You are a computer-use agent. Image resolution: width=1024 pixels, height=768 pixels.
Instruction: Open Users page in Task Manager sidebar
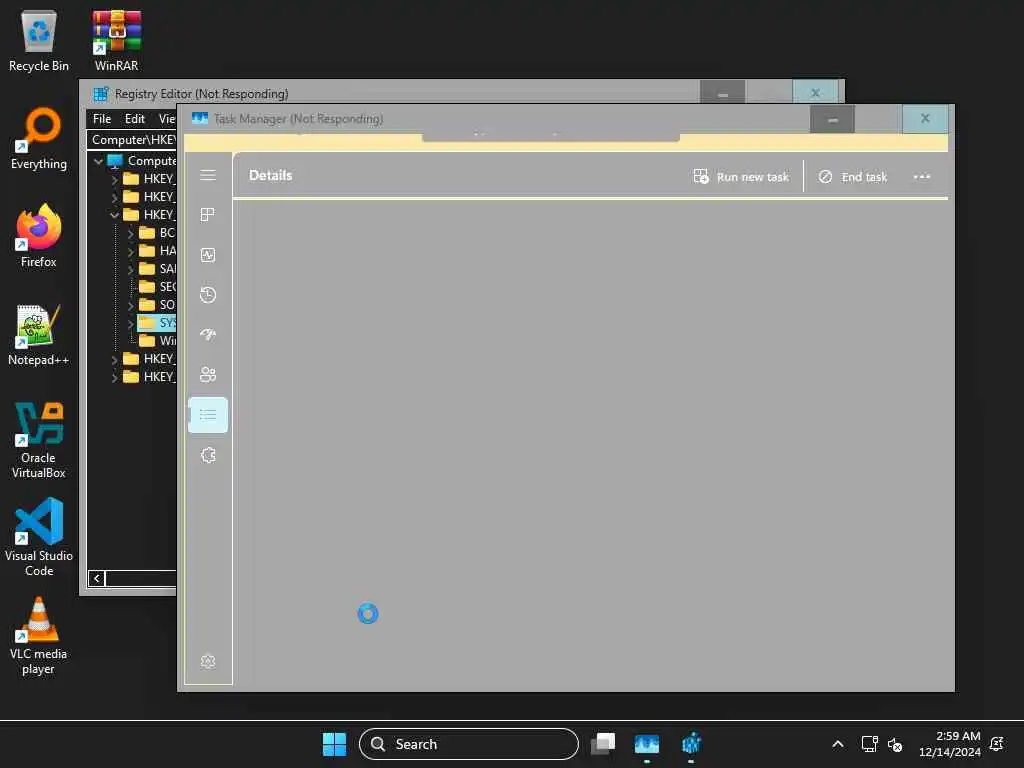(208, 374)
